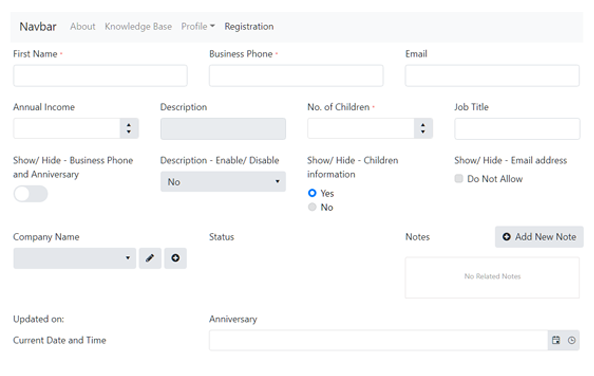
Task: Open the Description Enable/Disable dropdown
Action: (x=223, y=182)
